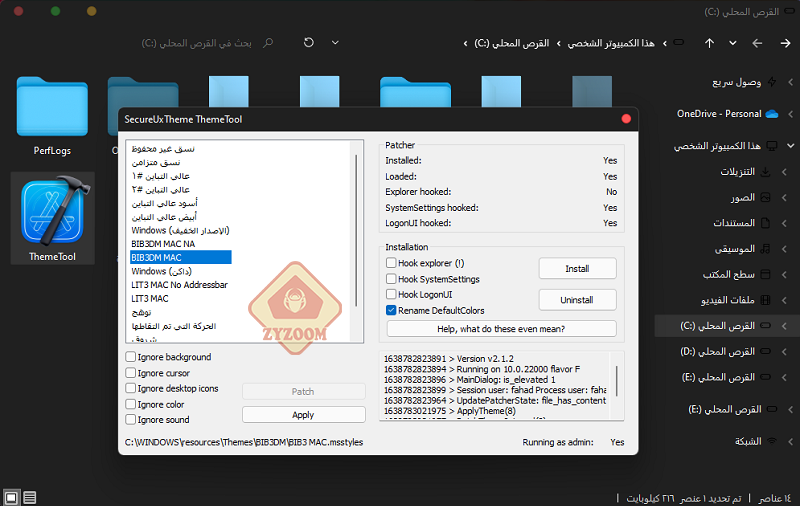Select 'نسق غير محفوظ' theme entry

163,148
